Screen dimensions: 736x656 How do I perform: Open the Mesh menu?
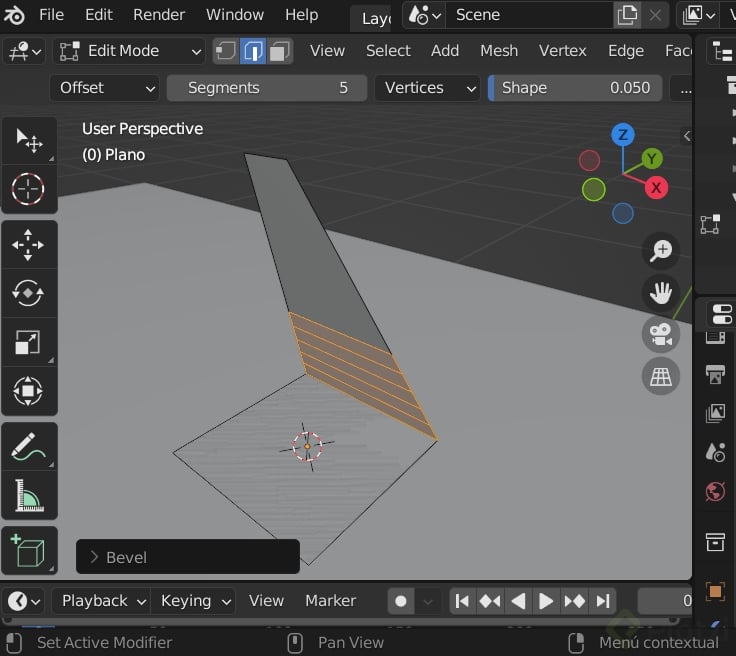click(x=499, y=51)
